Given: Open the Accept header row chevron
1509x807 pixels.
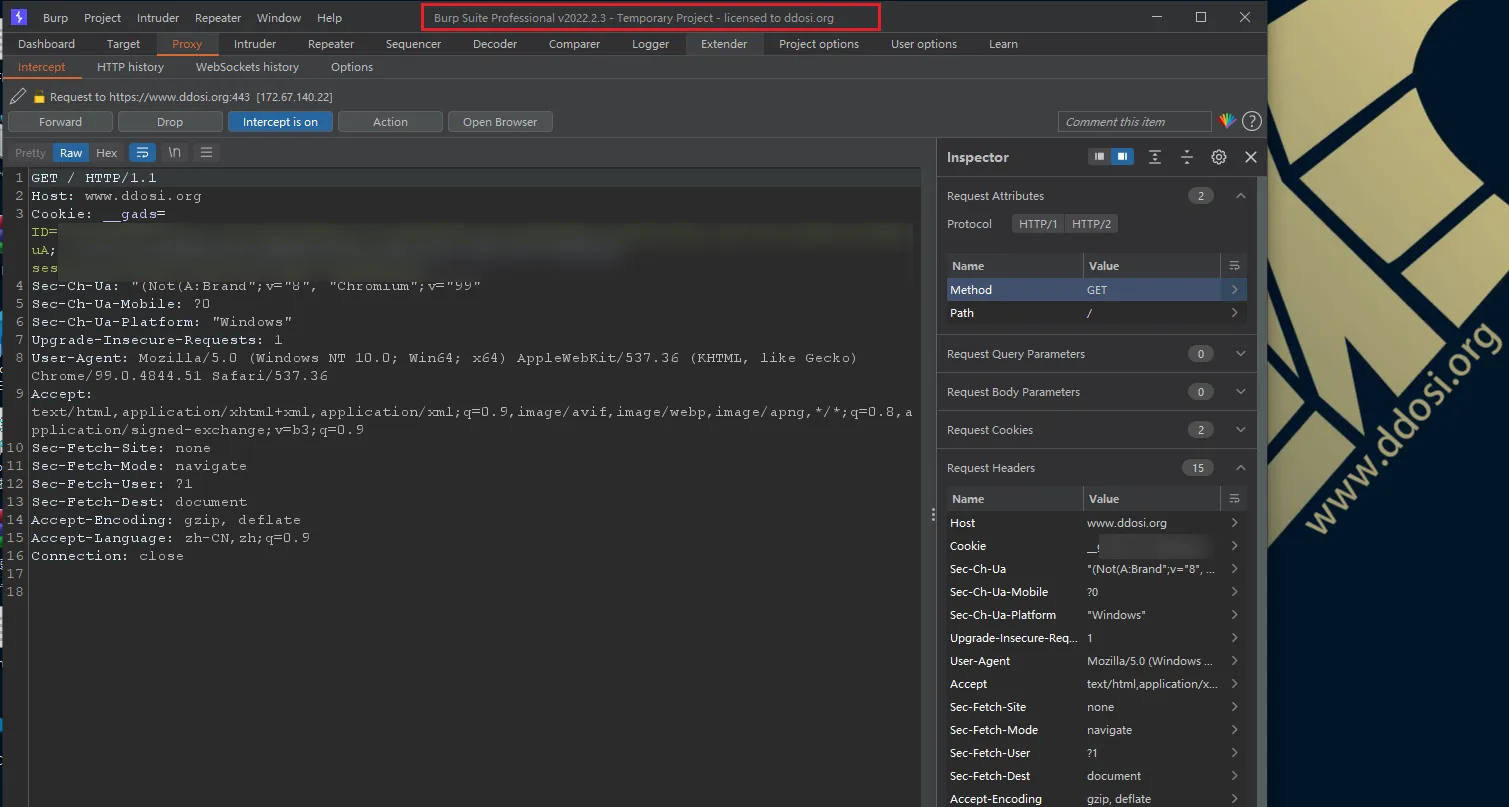Looking at the screenshot, I should click(x=1235, y=684).
